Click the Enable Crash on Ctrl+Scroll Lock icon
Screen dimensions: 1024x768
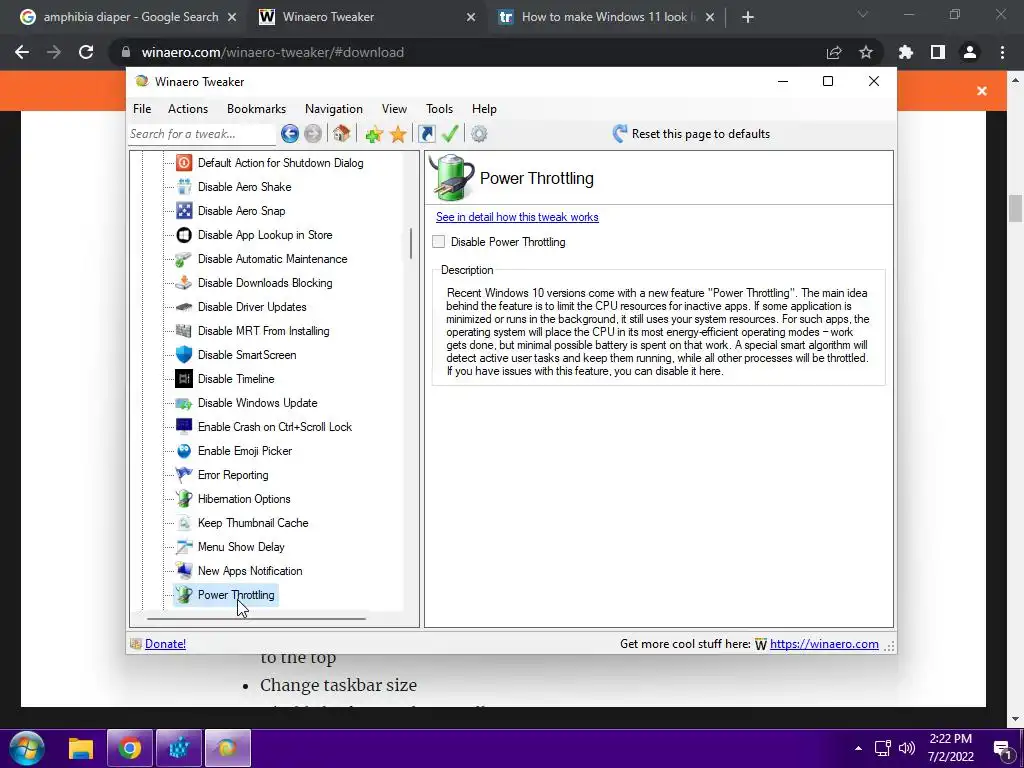point(184,427)
